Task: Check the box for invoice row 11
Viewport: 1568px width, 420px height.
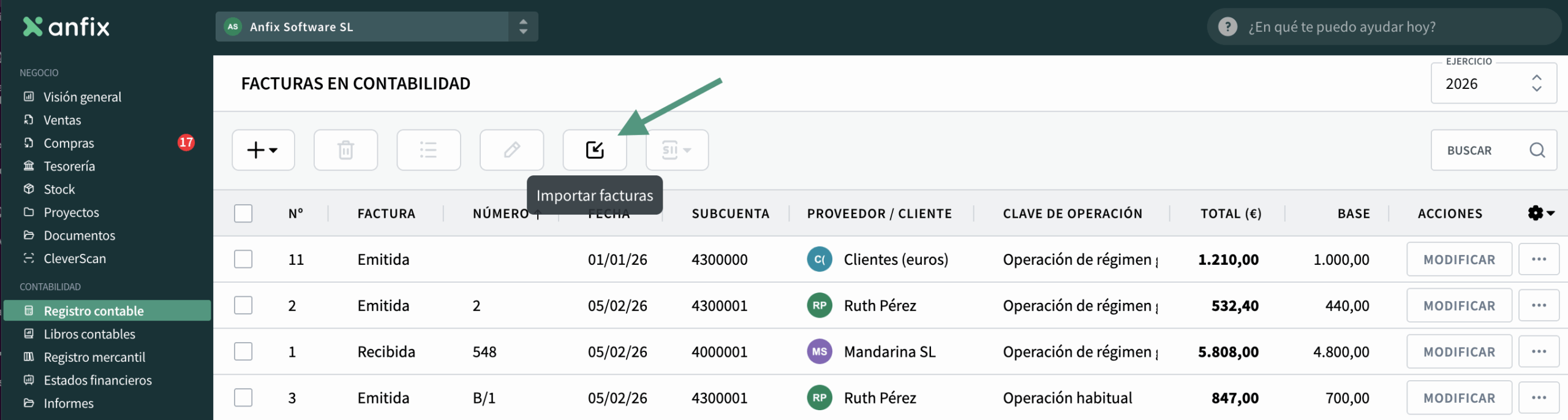Action: point(243,259)
